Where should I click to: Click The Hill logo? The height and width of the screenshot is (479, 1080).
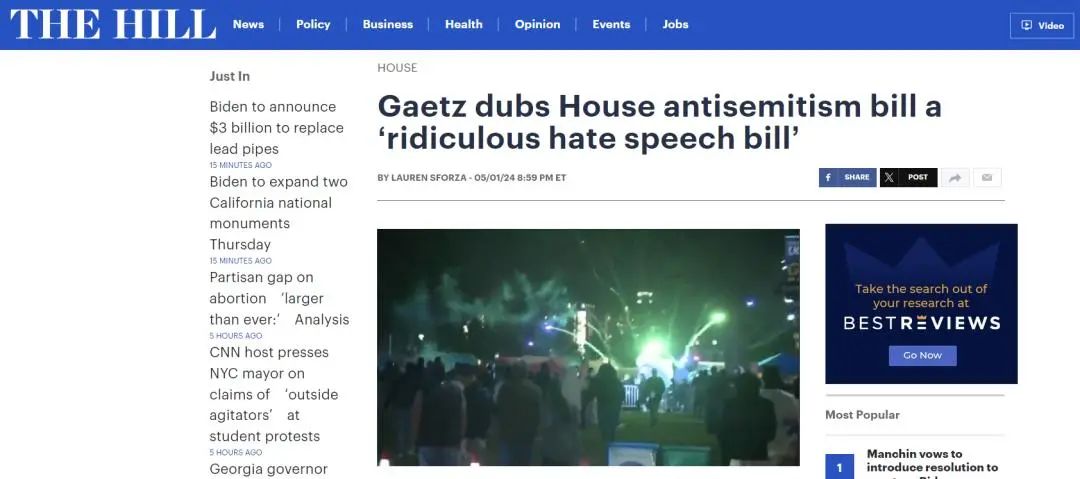(112, 24)
